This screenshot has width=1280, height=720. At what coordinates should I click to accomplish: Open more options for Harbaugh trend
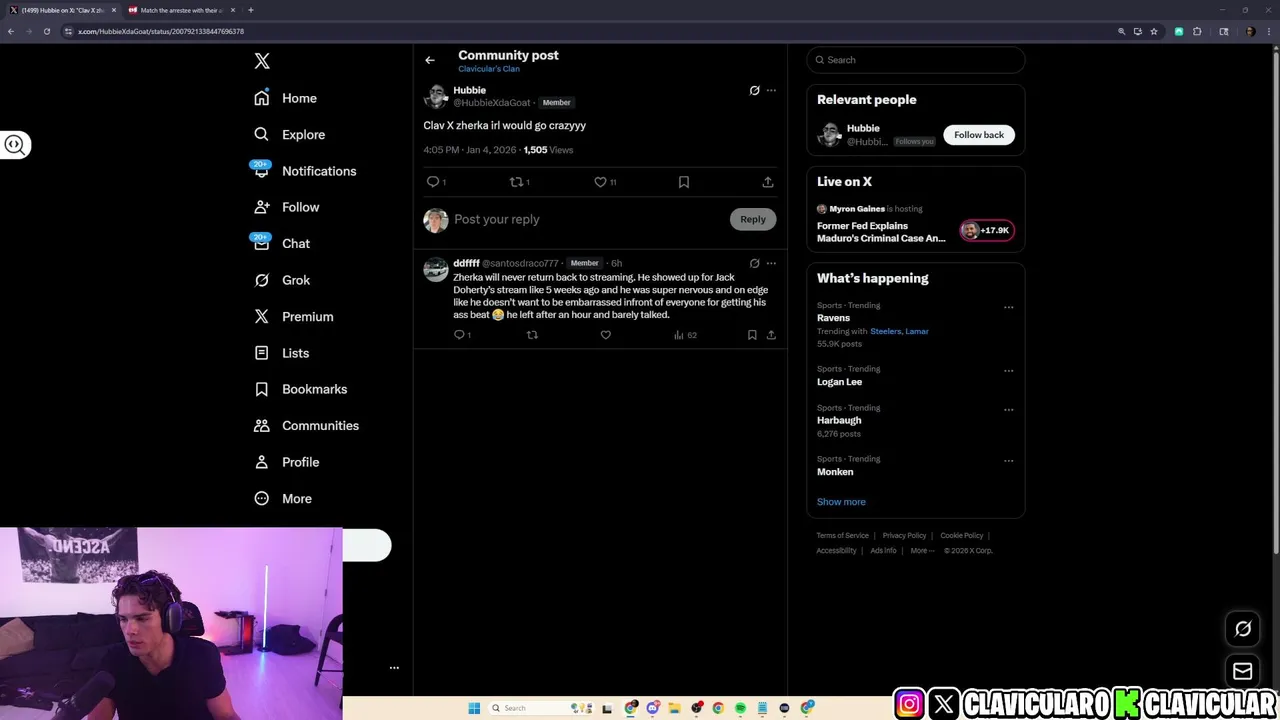click(1008, 410)
